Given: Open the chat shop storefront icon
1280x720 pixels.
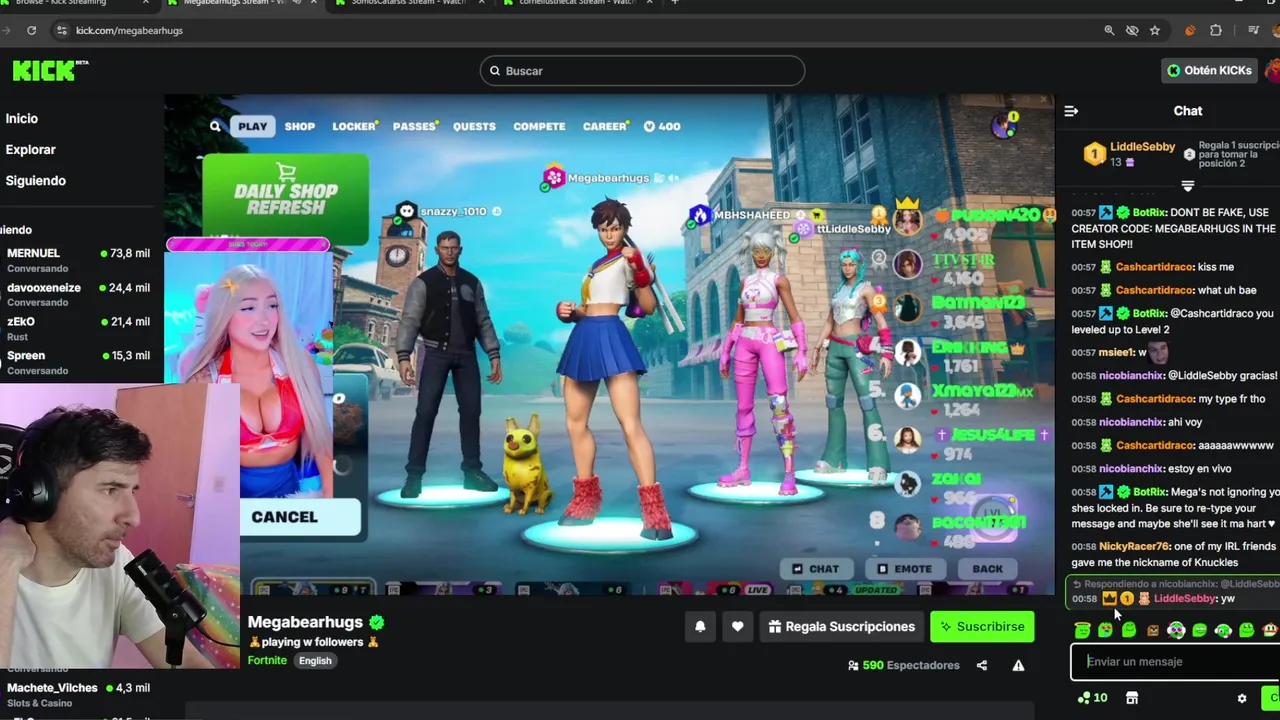Looking at the screenshot, I should 1132,698.
